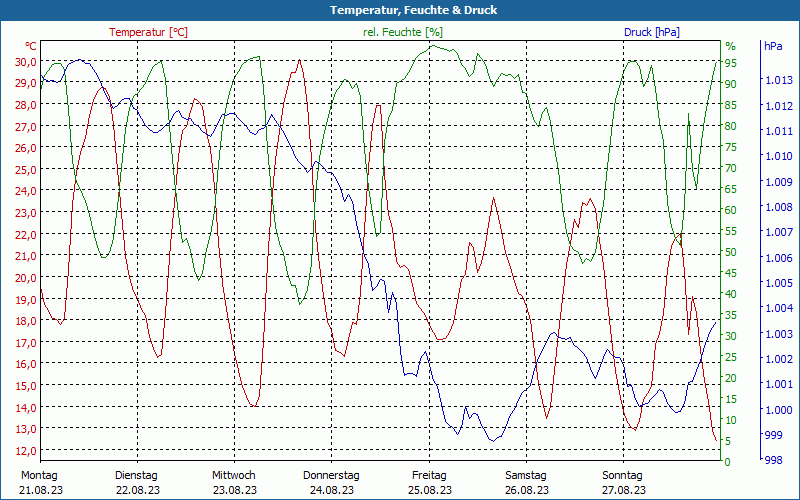Select the blue Druck [hPa] legend label

pos(651,32)
